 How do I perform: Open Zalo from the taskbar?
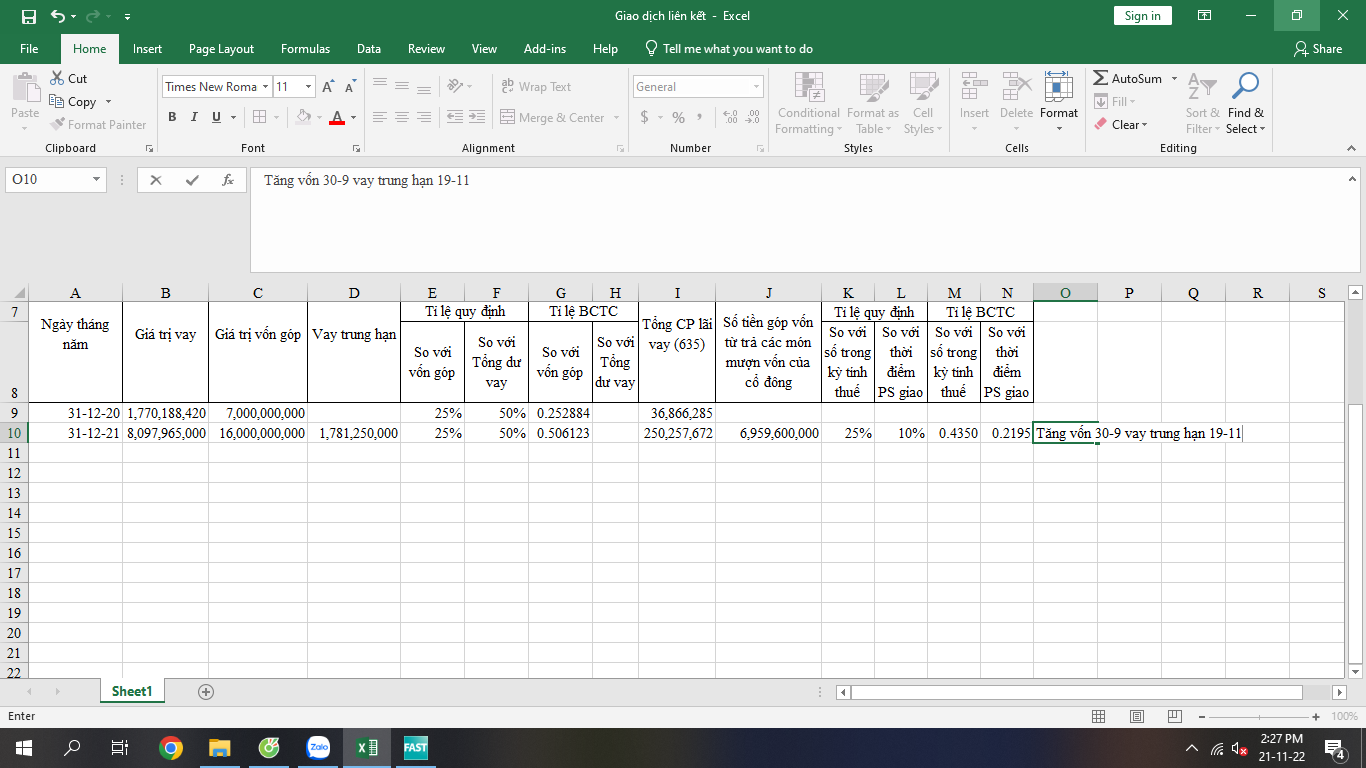(x=319, y=747)
